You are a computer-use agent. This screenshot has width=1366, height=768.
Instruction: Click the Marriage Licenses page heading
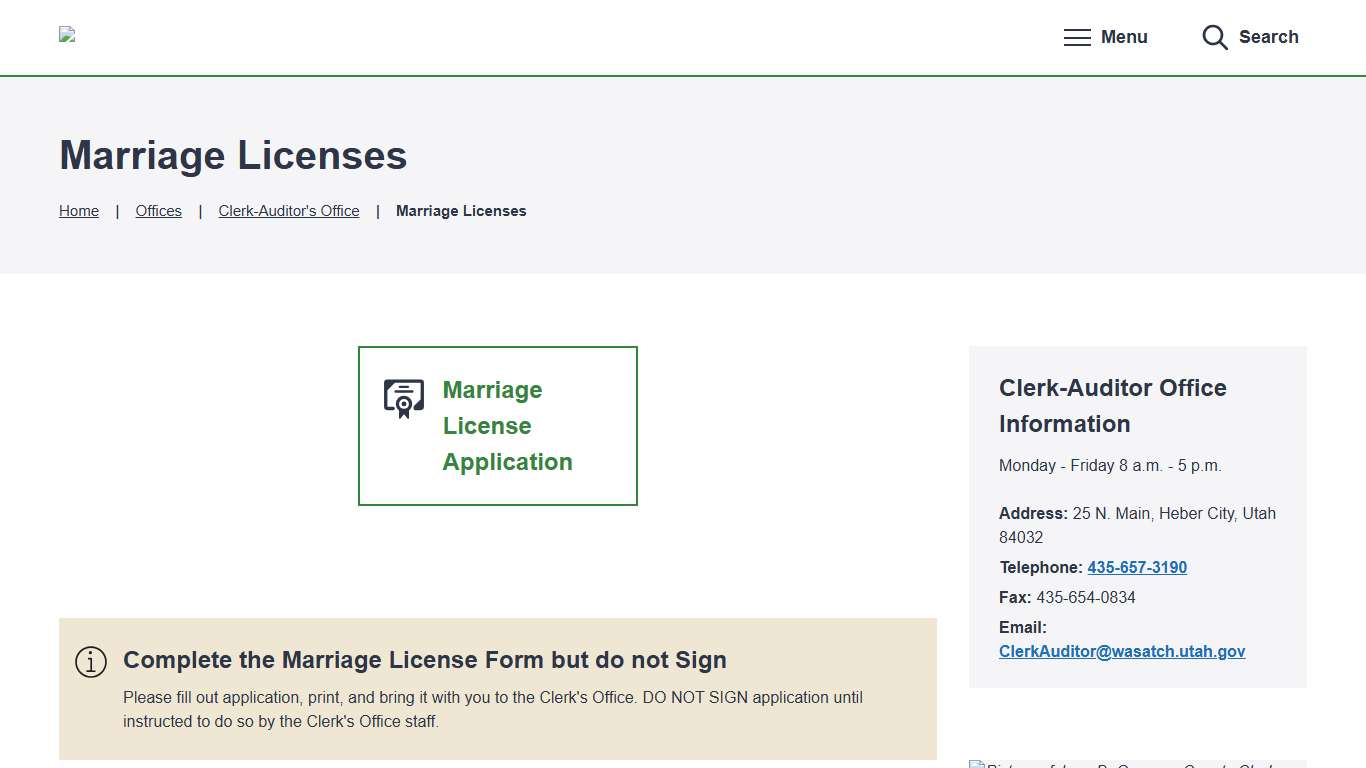click(232, 156)
